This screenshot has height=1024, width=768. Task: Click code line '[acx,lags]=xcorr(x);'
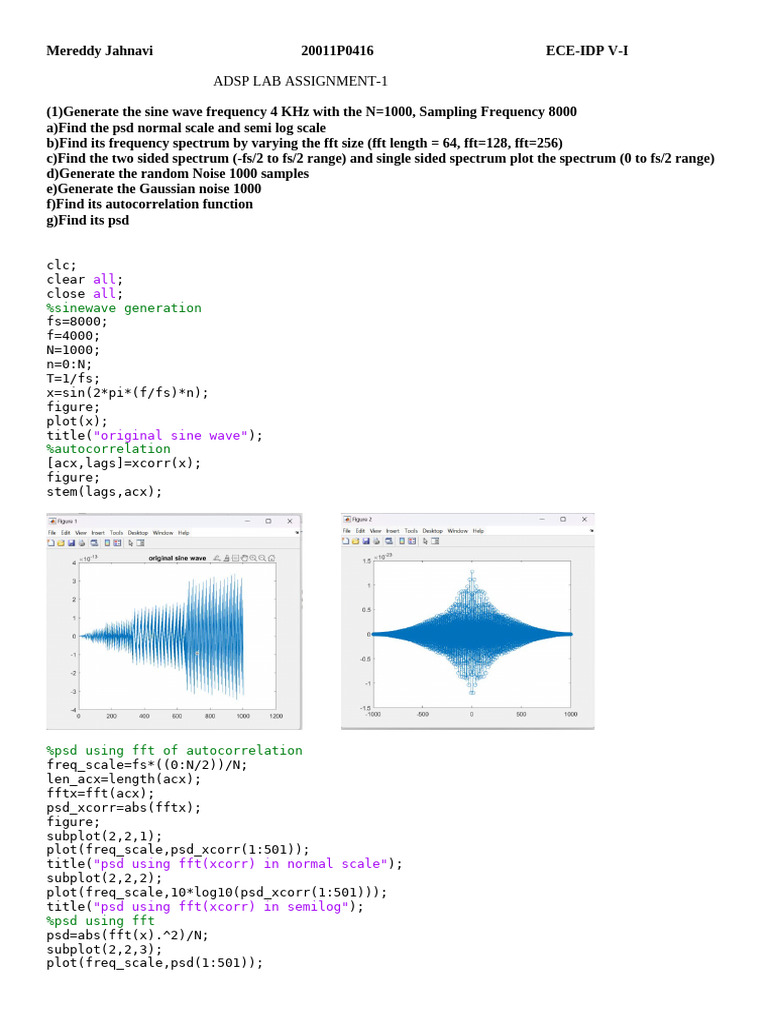pos(123,463)
